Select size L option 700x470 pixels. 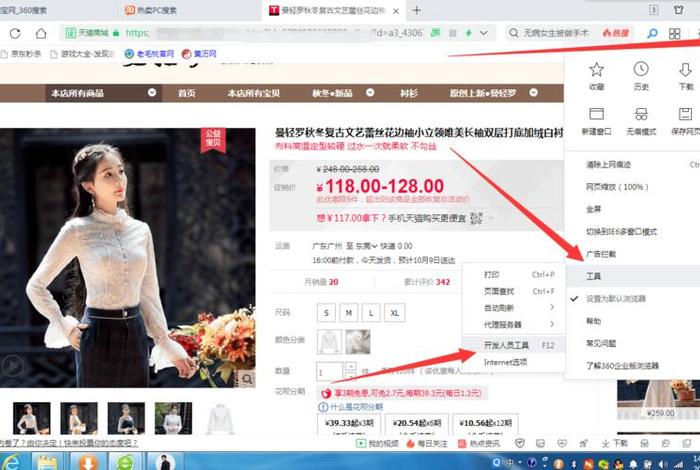(x=371, y=312)
